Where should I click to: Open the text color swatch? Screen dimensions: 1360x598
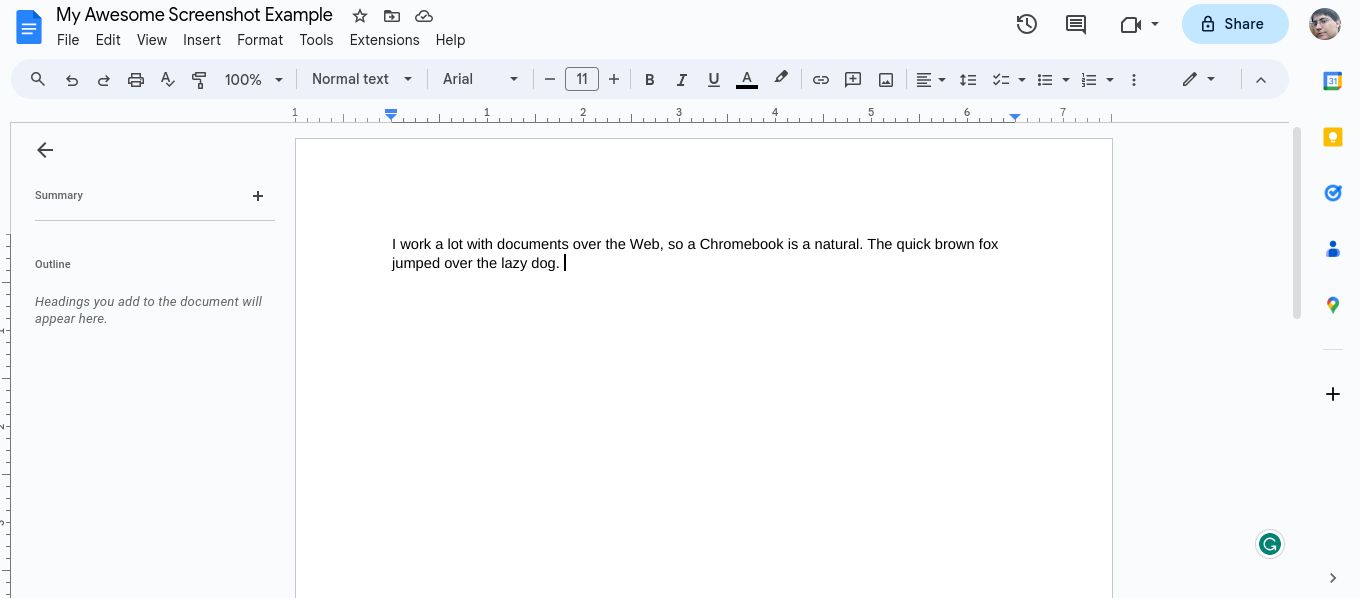(x=747, y=79)
